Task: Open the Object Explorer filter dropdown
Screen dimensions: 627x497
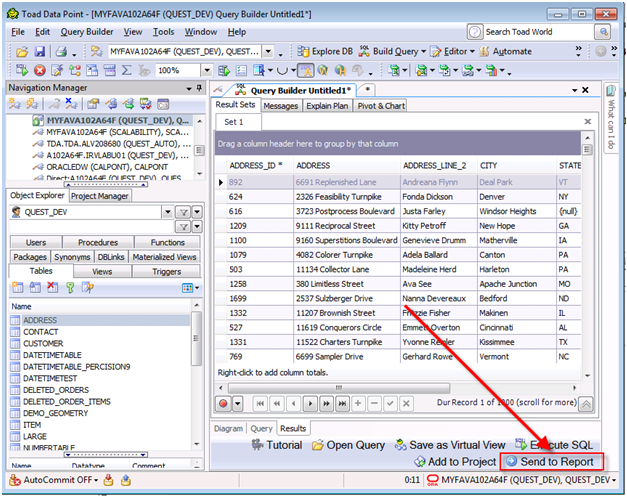Action: (197, 212)
